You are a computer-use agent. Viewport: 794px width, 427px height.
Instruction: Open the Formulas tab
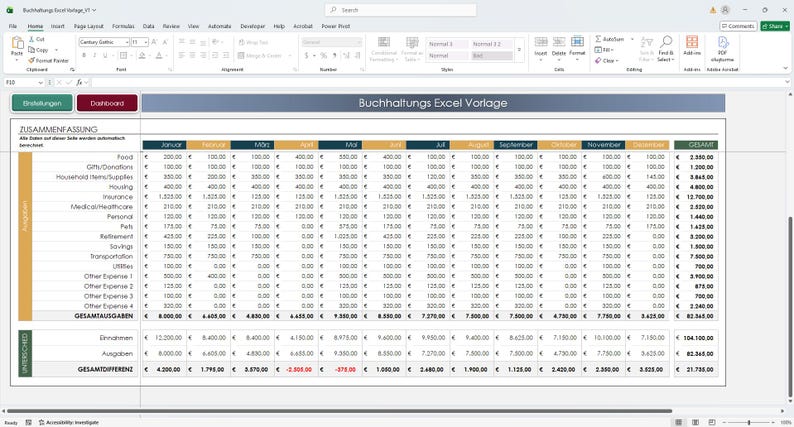pos(123,26)
